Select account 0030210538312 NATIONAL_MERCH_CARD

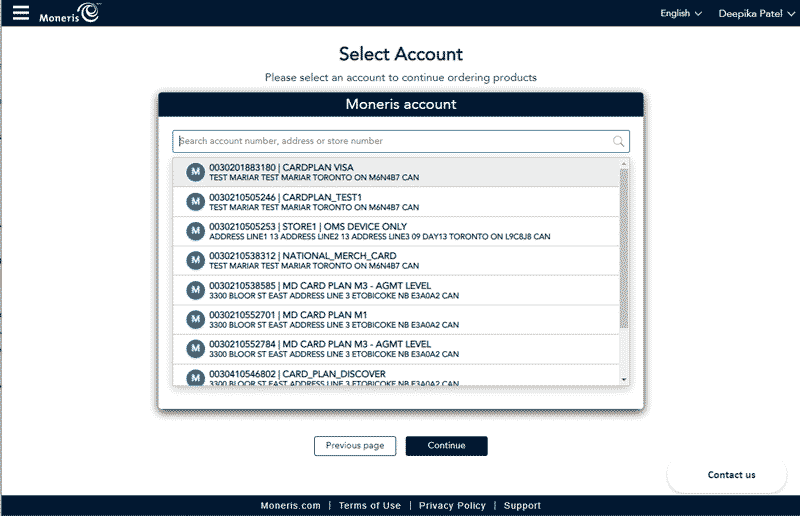click(396, 261)
